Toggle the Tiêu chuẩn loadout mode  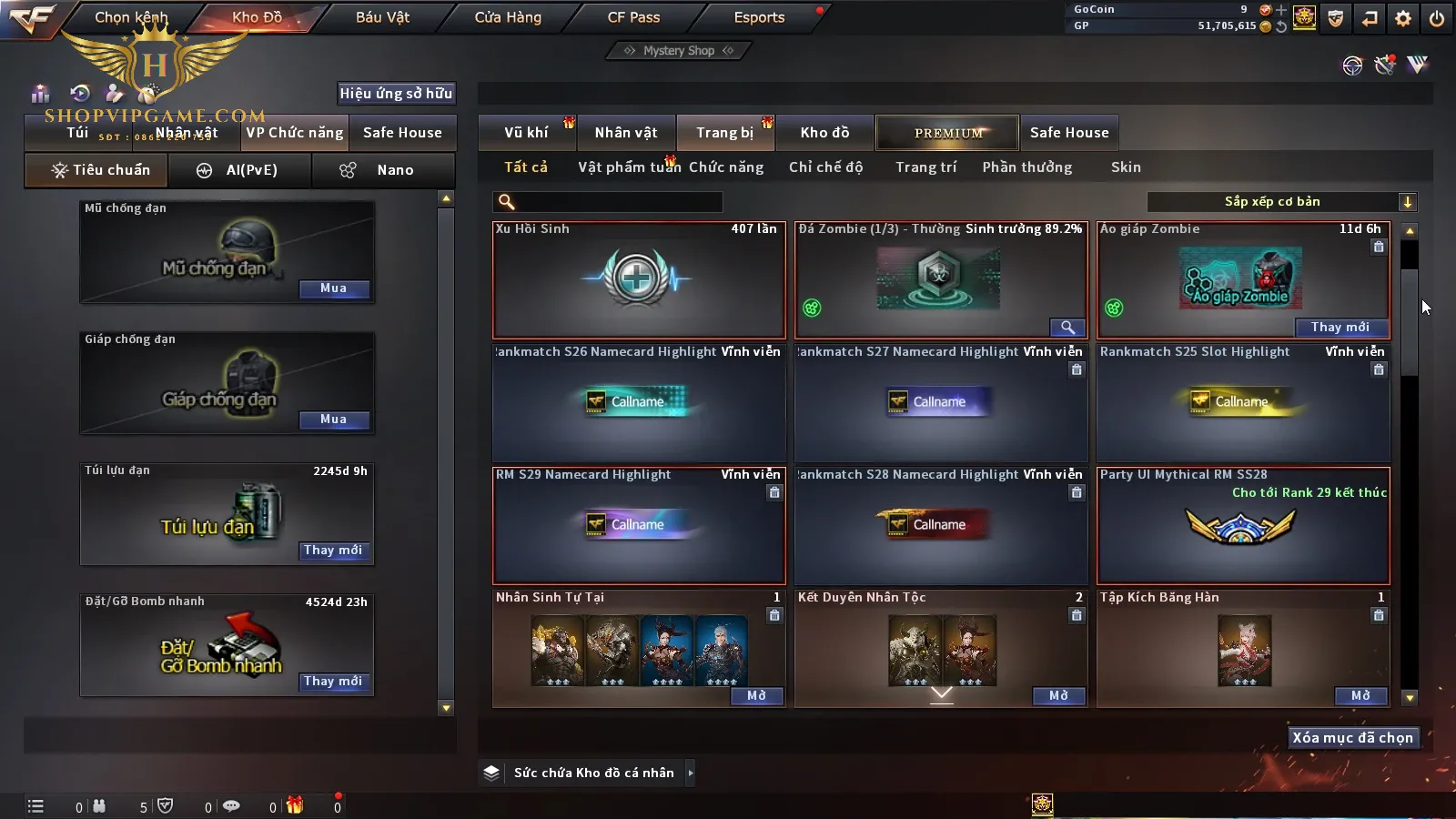coord(97,170)
